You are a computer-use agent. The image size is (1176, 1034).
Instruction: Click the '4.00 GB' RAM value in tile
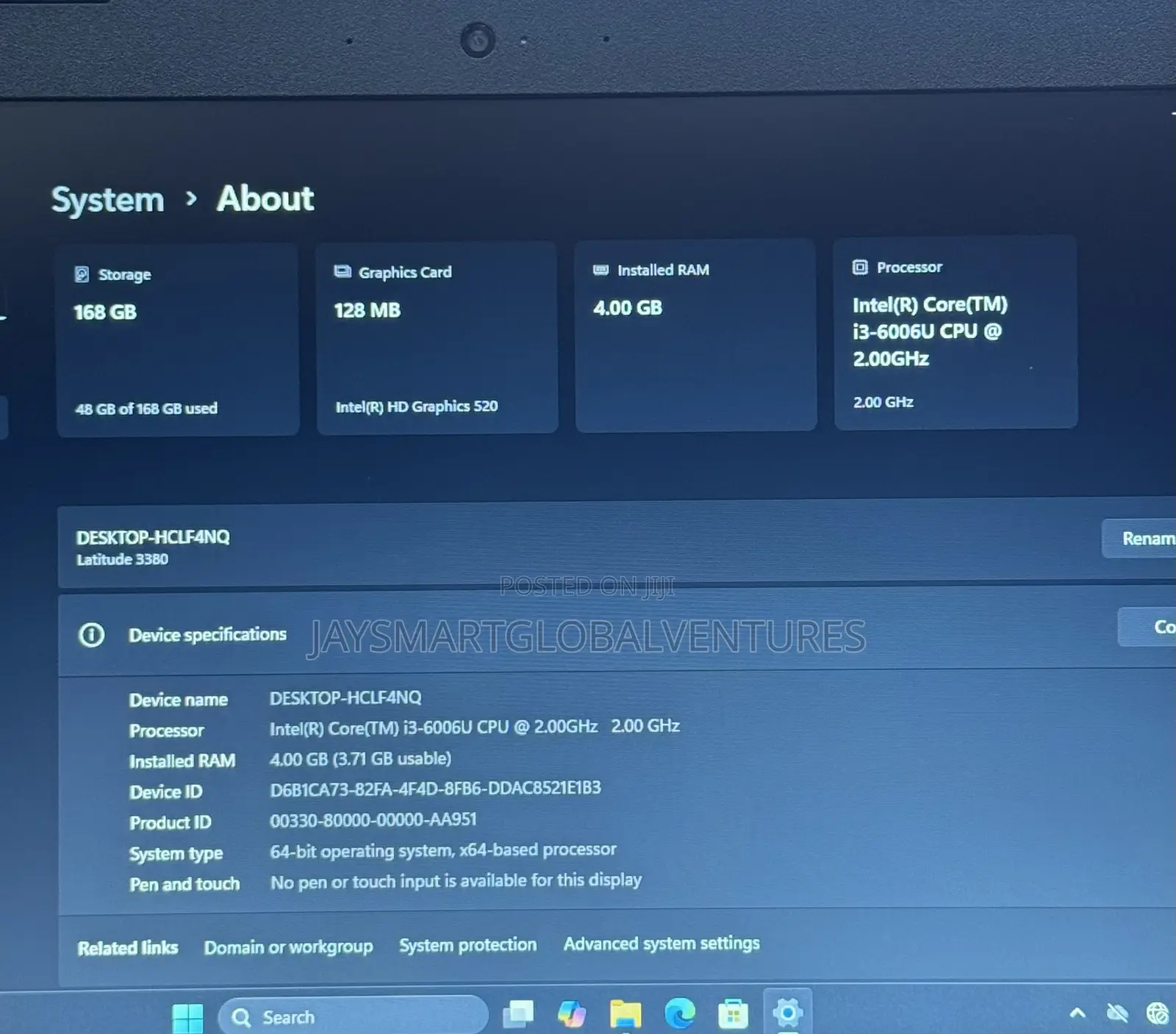click(628, 308)
